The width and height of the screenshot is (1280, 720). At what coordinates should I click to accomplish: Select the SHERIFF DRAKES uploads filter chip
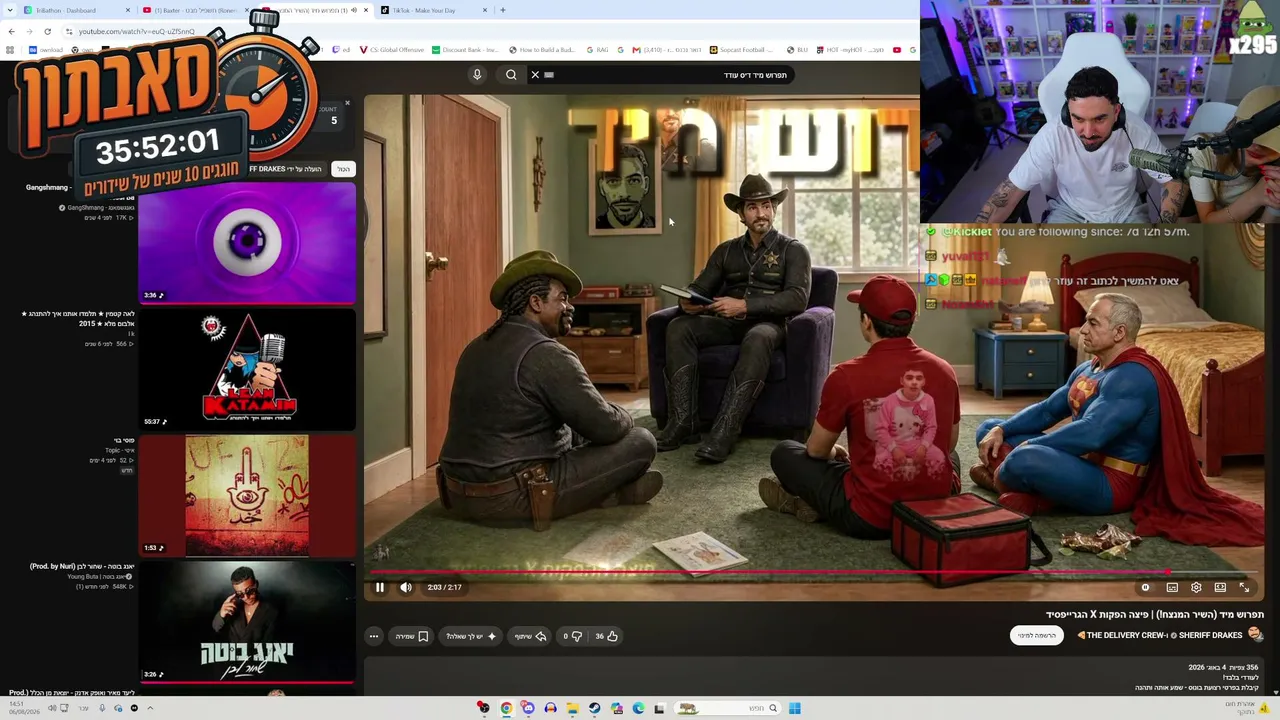(x=286, y=169)
